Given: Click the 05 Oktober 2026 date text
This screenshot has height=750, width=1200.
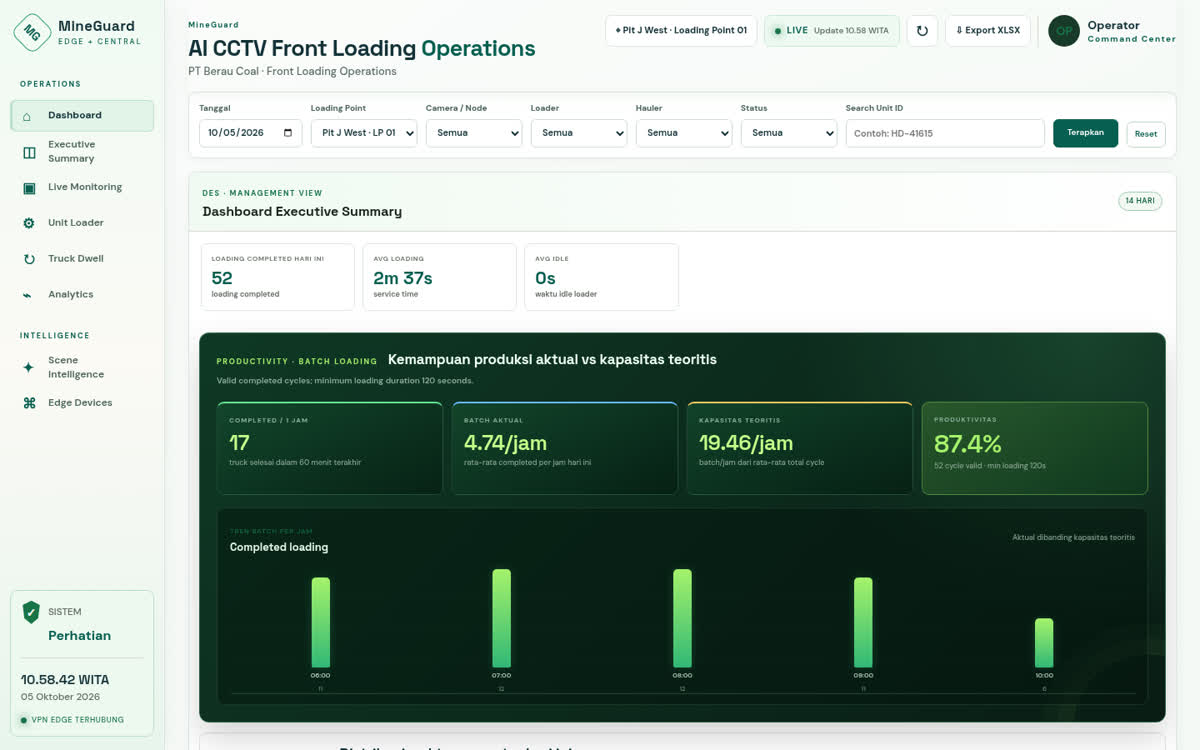Looking at the screenshot, I should [x=61, y=697].
